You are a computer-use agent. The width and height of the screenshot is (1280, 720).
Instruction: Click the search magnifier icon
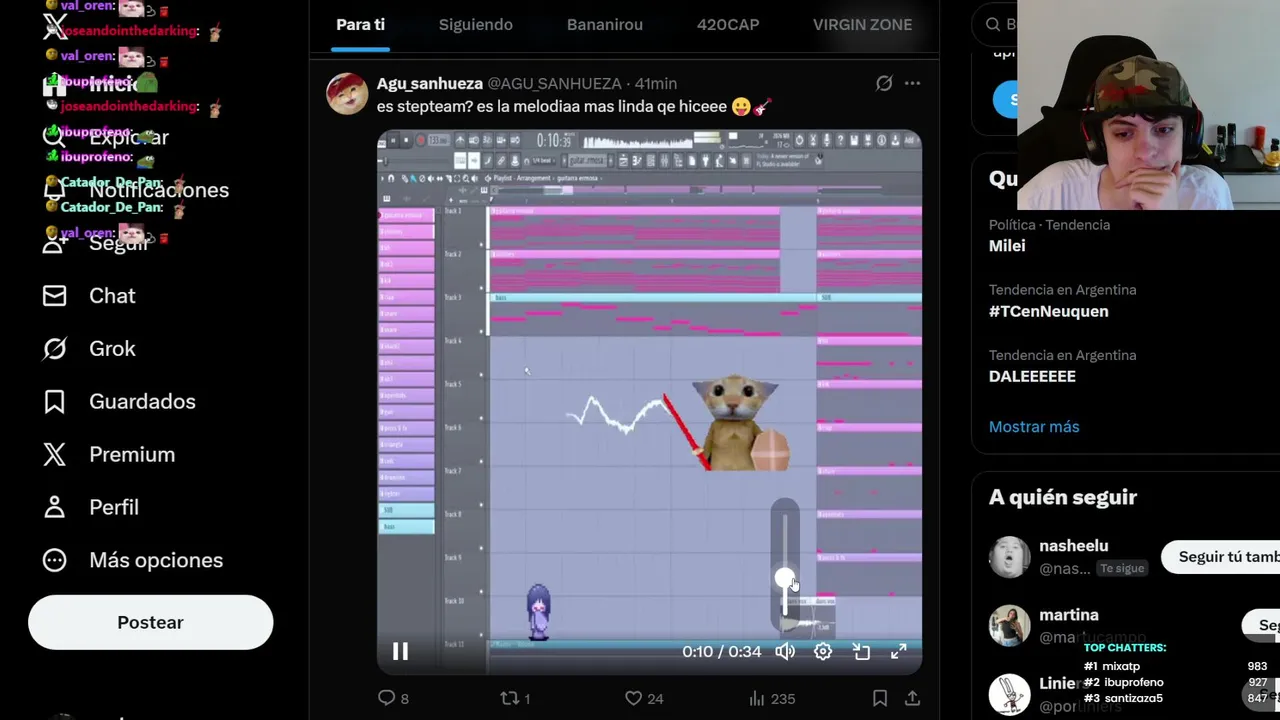[x=993, y=24]
